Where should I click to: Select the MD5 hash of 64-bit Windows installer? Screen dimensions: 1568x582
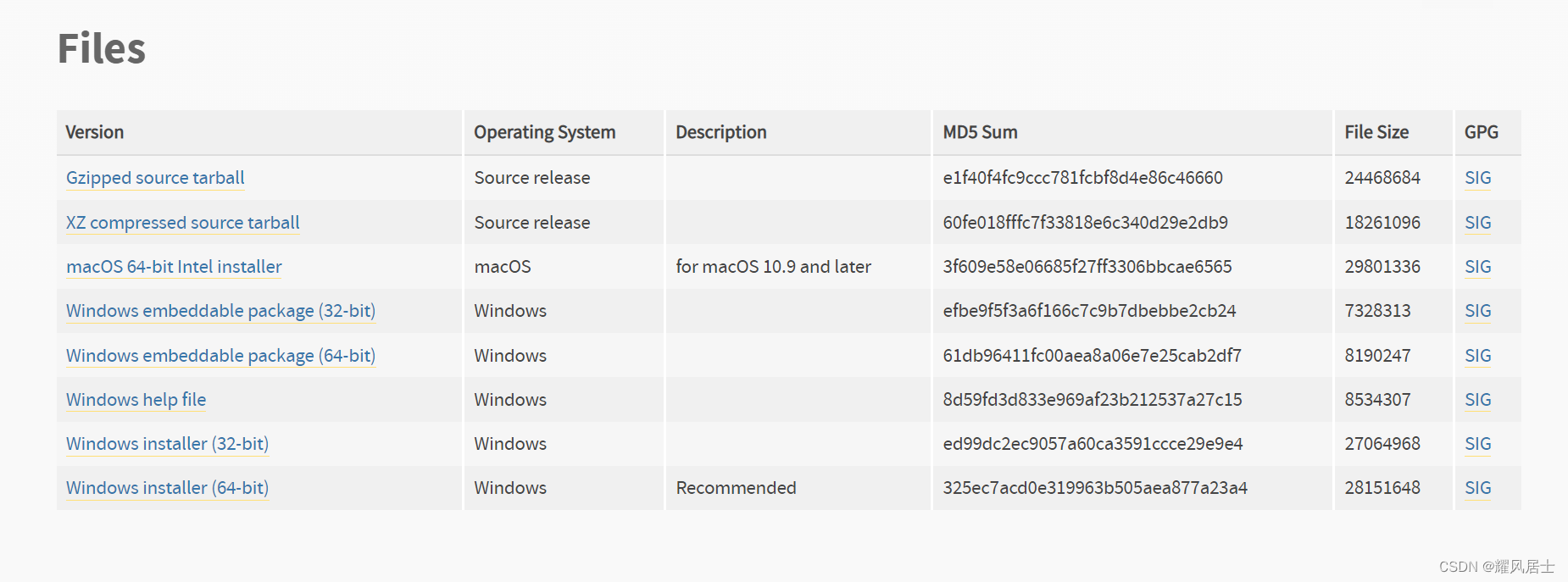click(x=1095, y=488)
